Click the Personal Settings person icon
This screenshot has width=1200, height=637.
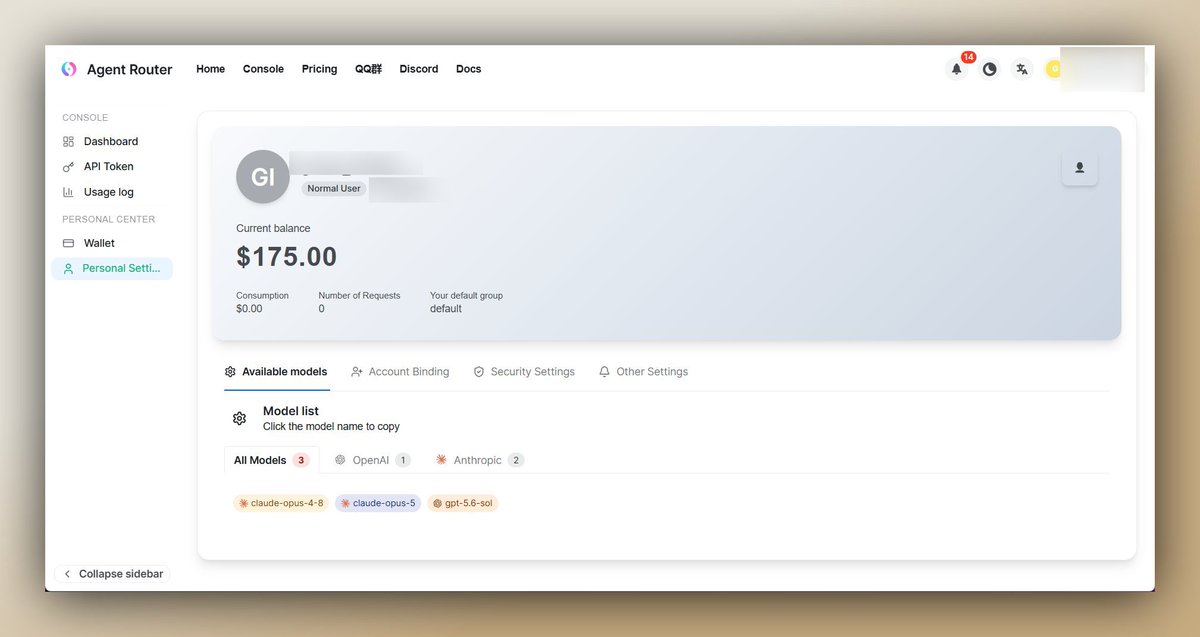point(68,268)
